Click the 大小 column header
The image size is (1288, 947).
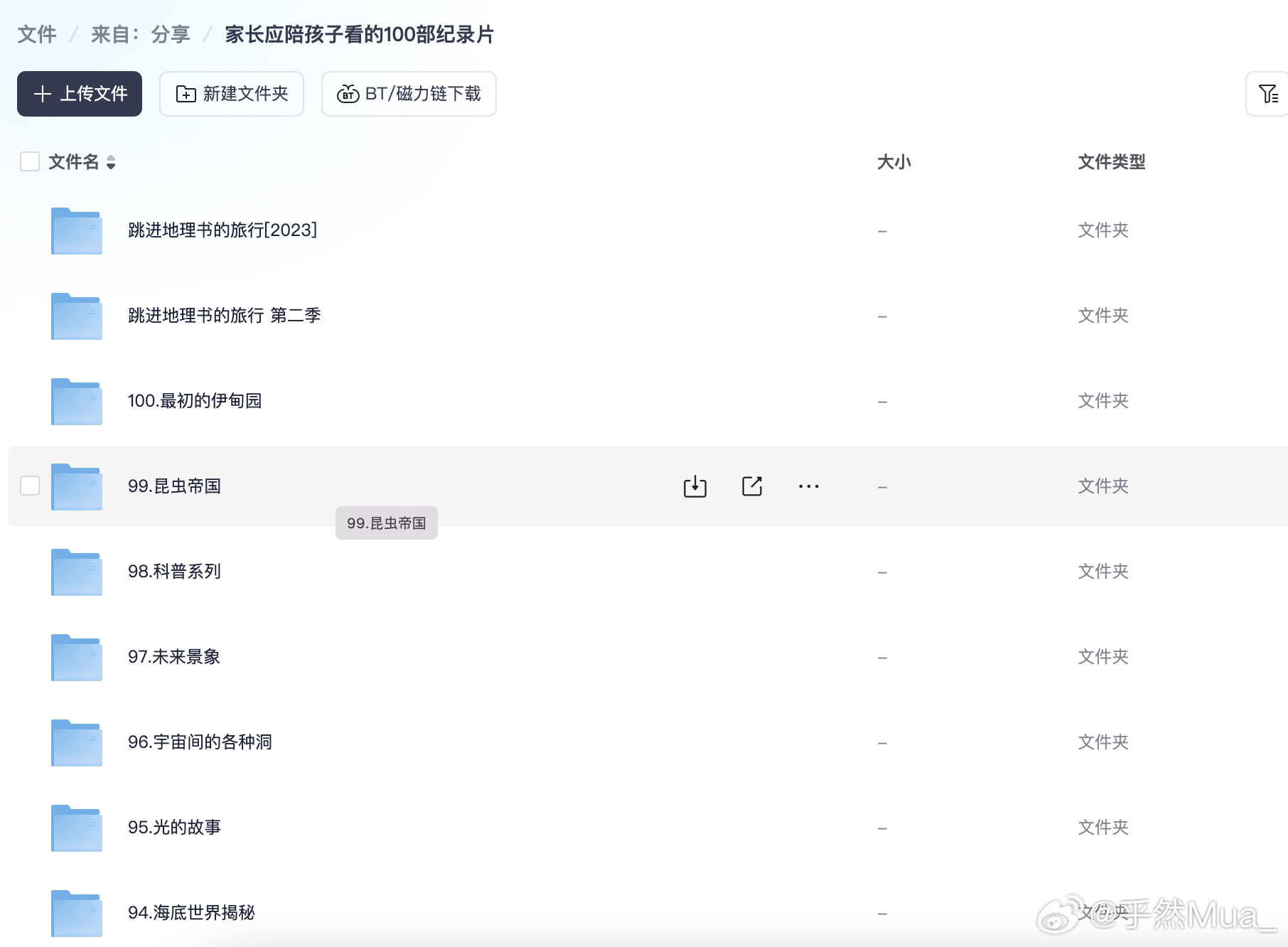point(894,162)
